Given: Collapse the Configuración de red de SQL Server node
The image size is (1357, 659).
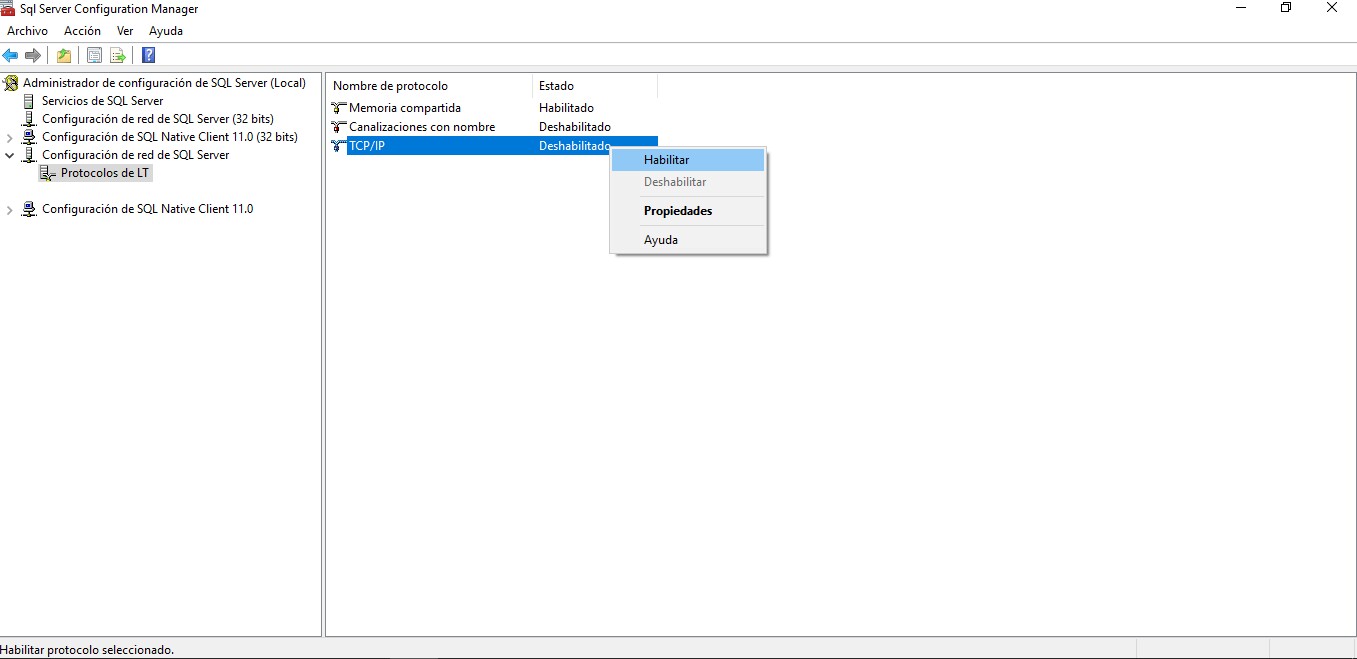Looking at the screenshot, I should coord(10,155).
